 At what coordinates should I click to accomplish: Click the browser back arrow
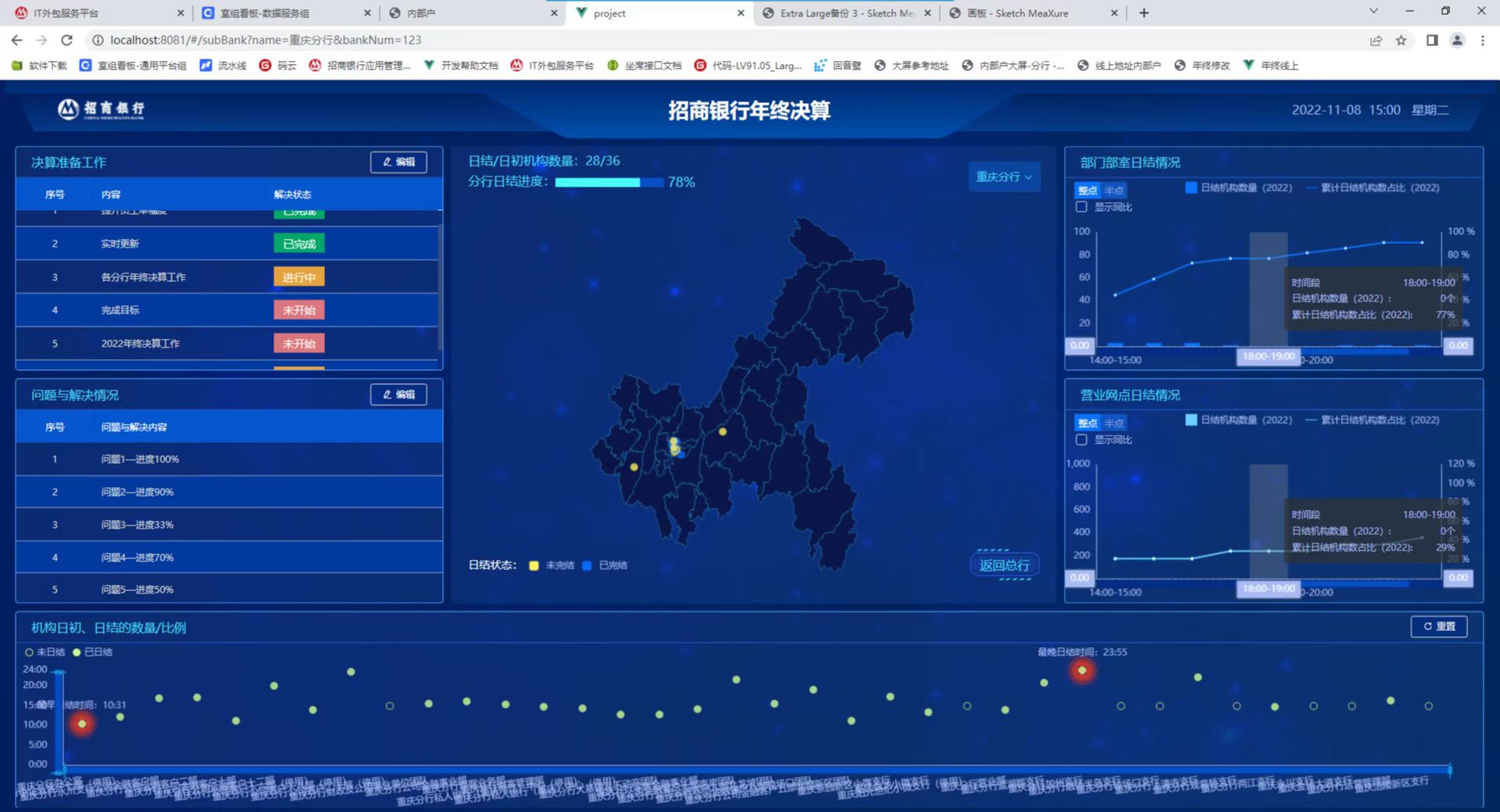point(16,40)
